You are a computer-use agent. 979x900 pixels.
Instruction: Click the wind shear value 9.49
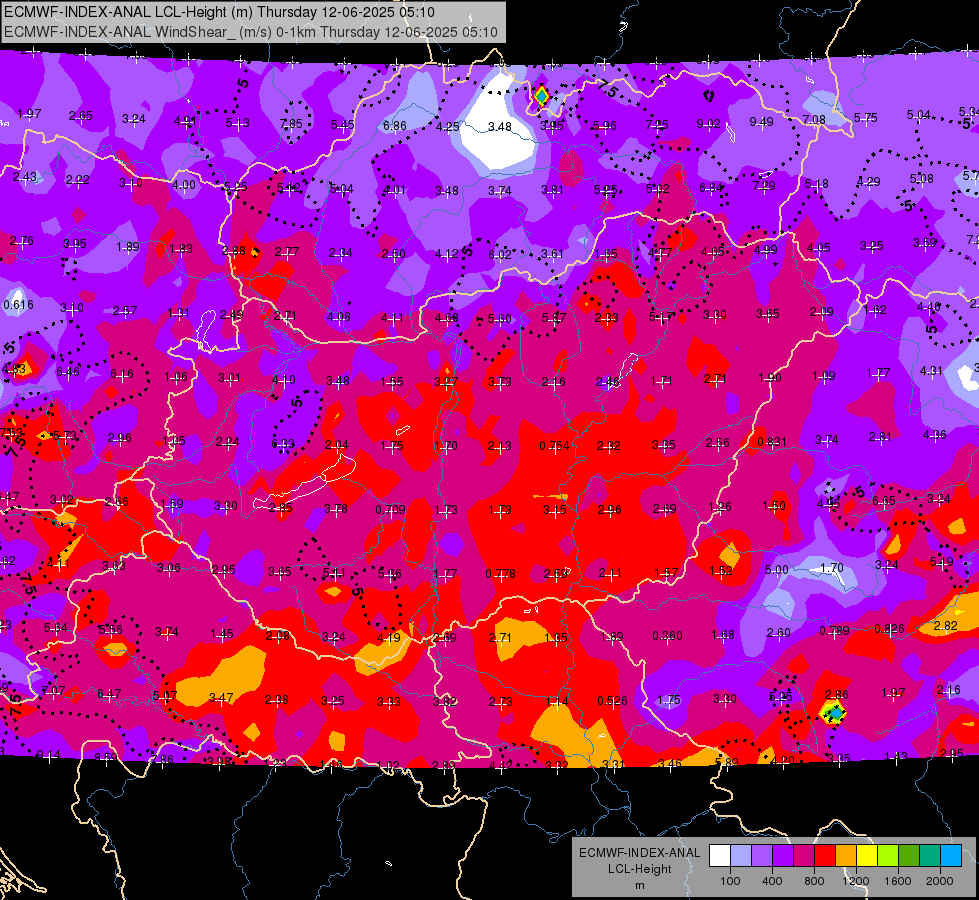point(761,122)
